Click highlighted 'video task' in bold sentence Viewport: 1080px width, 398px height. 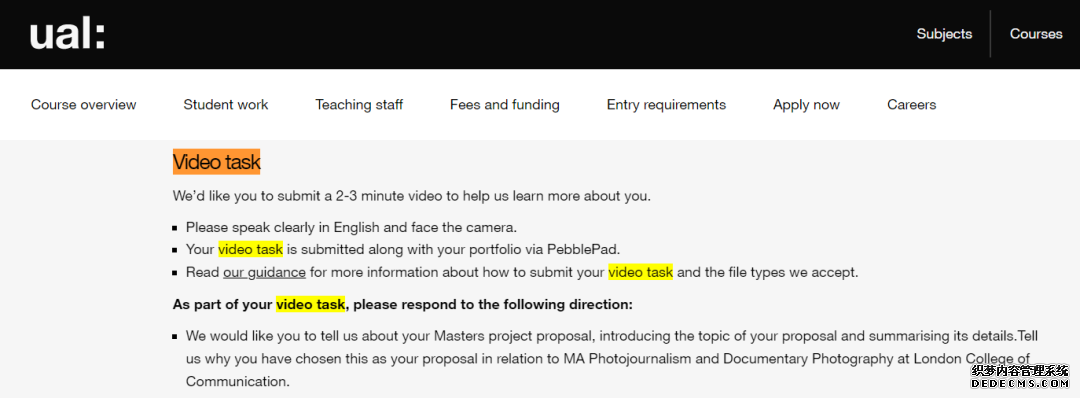coord(311,304)
